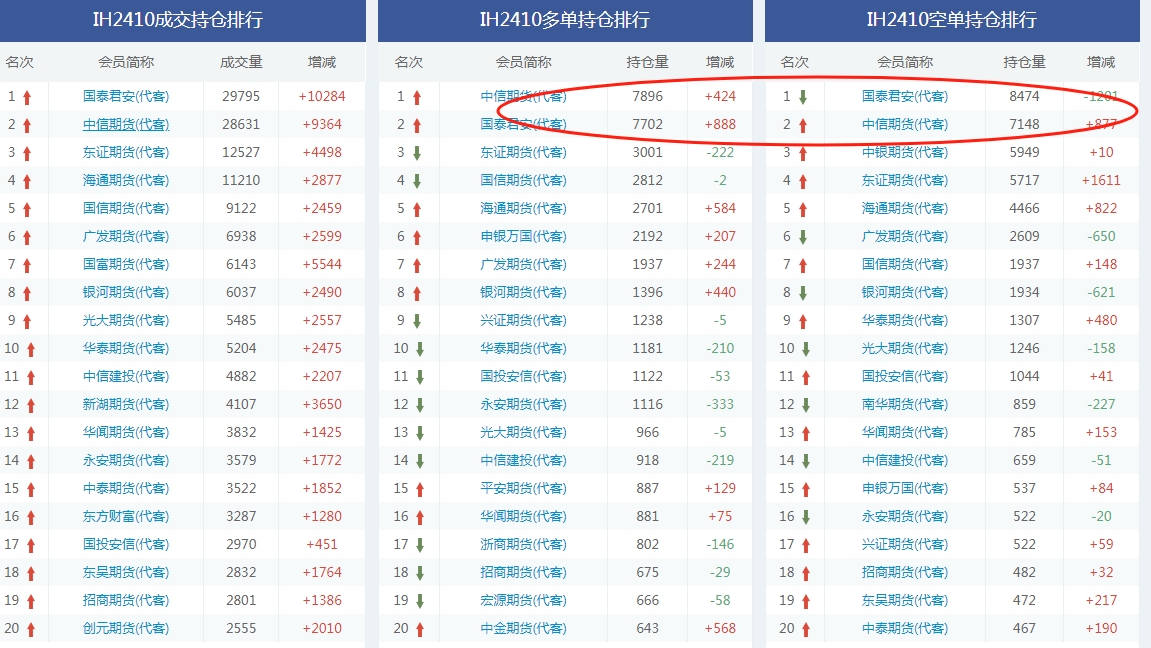The height and width of the screenshot is (648, 1151).
Task: Click the down arrow beside rank 19 宏源期货
Action: click(x=420, y=601)
